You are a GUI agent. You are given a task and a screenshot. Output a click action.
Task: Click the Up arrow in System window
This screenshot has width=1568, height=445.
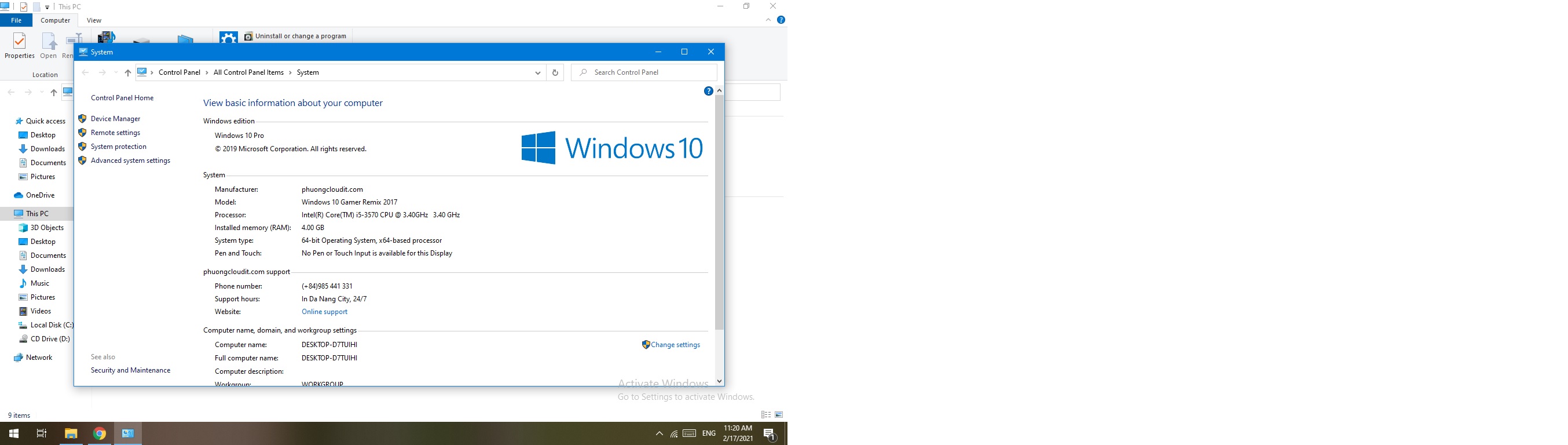click(x=128, y=72)
